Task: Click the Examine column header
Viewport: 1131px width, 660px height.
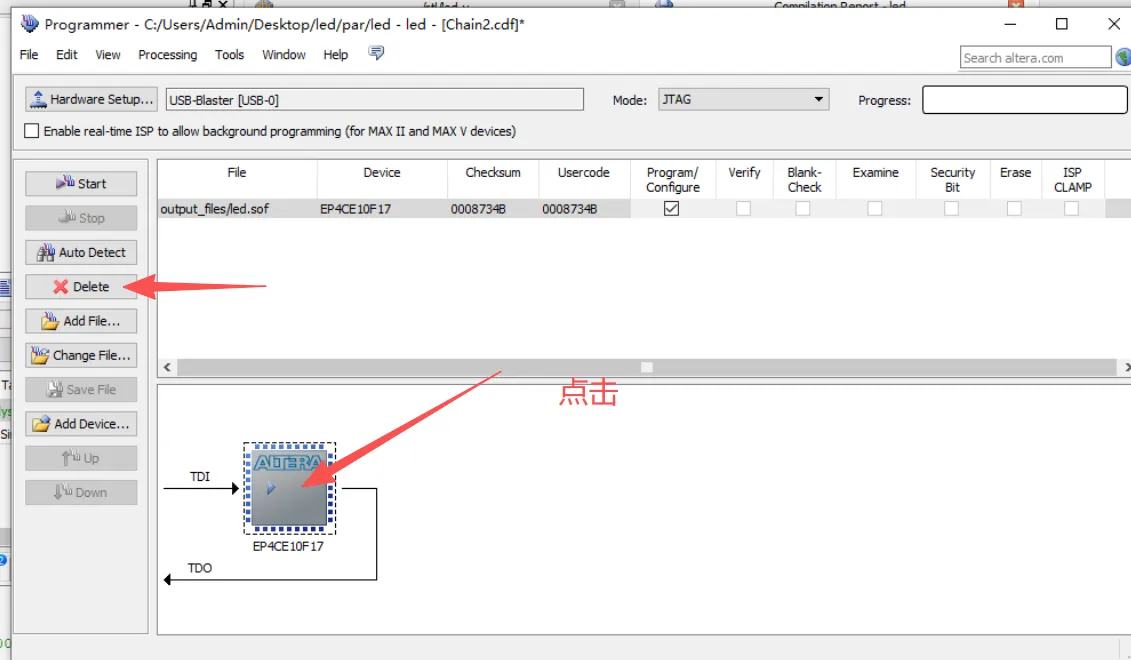Action: tap(875, 179)
